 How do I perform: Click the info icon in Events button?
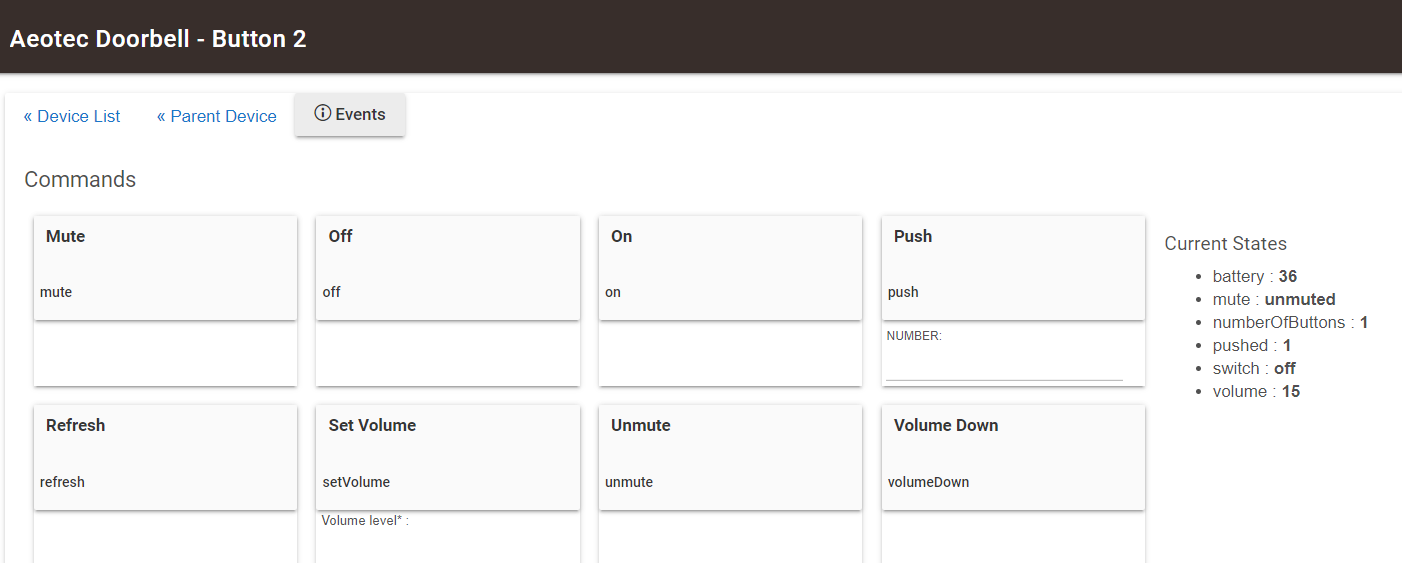322,114
